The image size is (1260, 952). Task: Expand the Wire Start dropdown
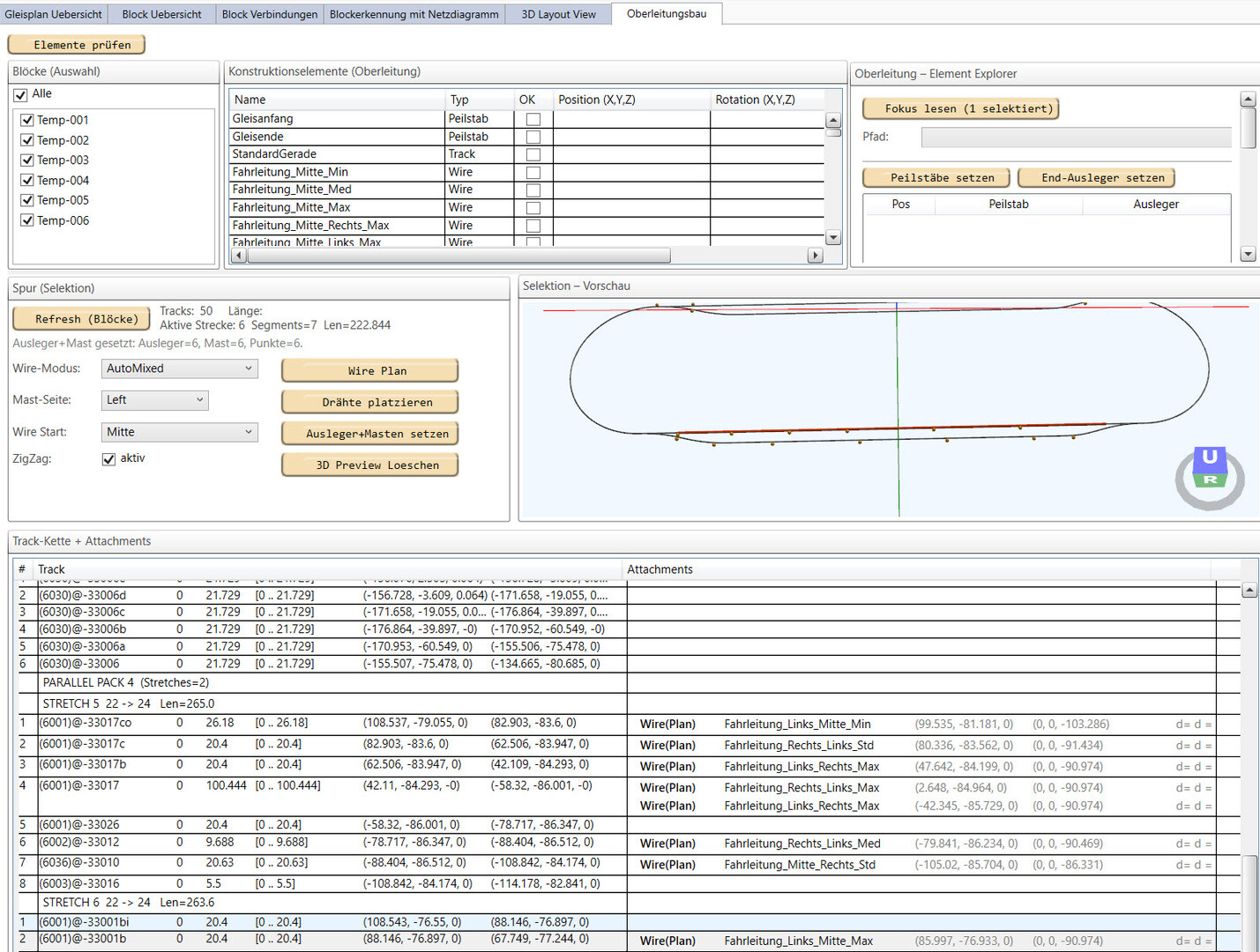(x=179, y=432)
